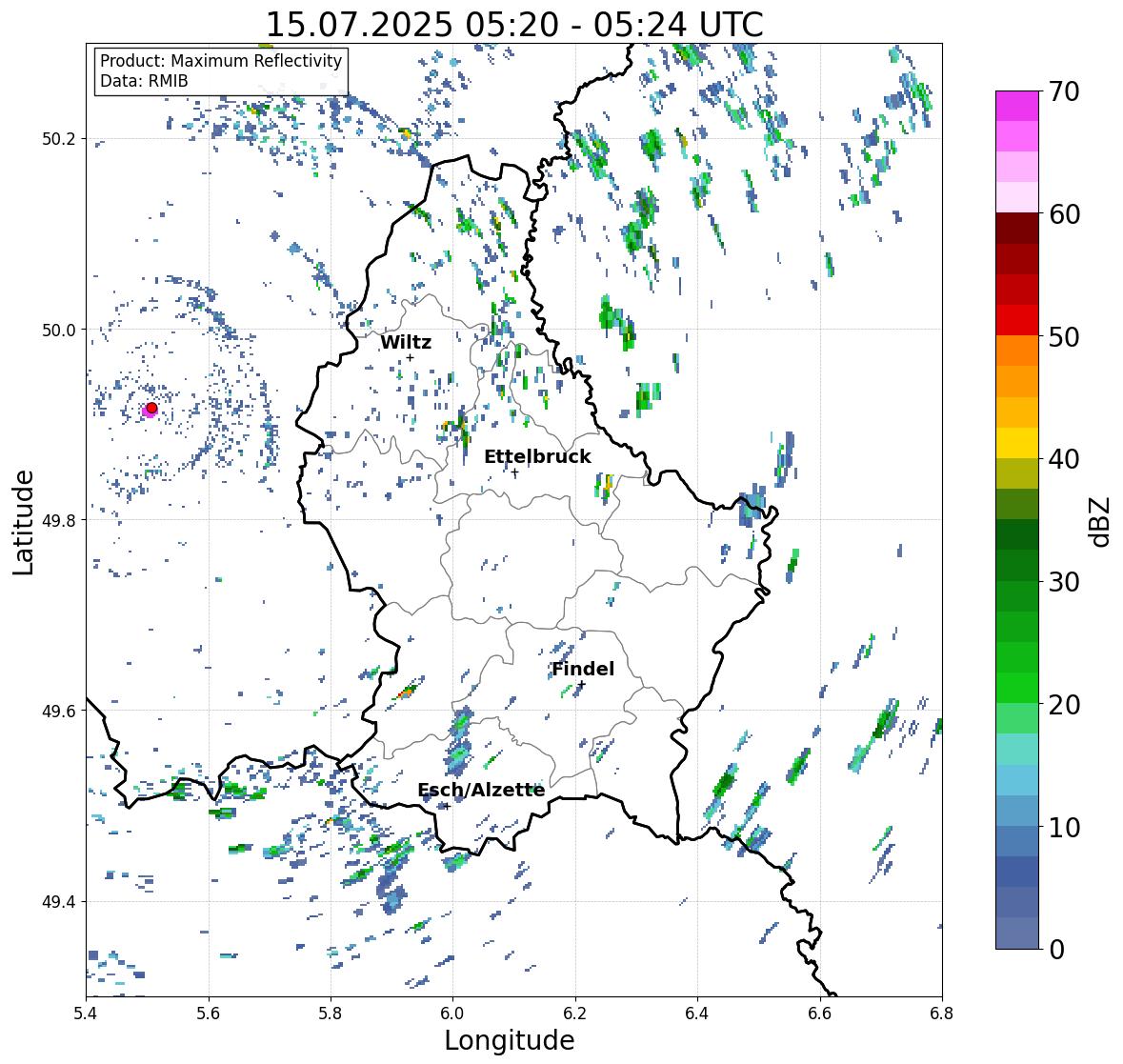
Task: Click the 6.0 longitude tick label
Action: [x=452, y=1013]
